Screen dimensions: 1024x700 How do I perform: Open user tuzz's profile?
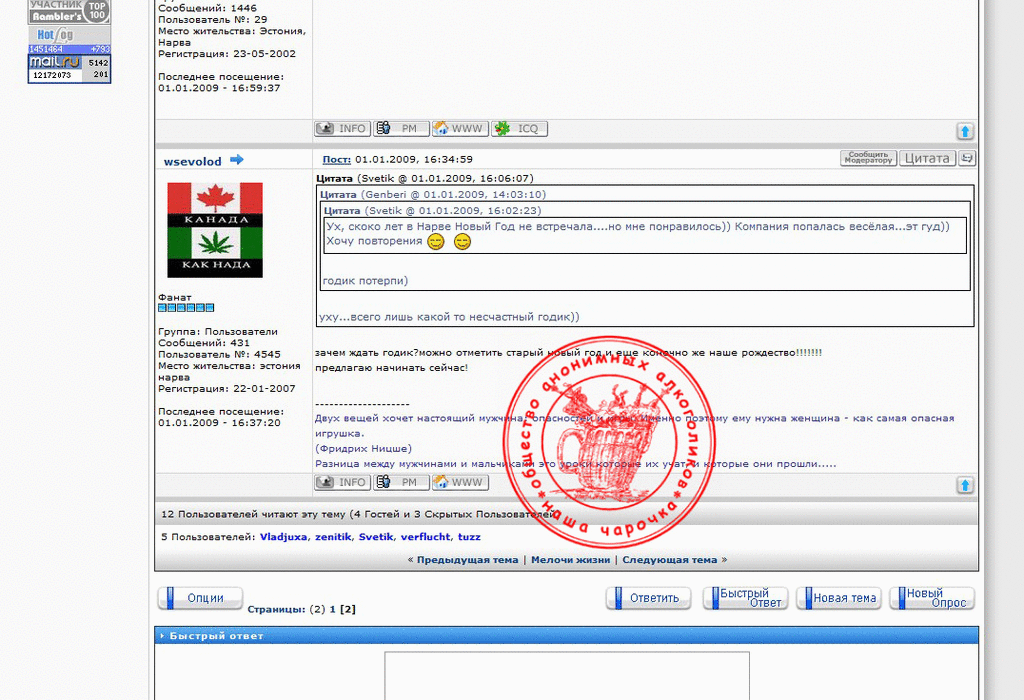tap(469, 537)
